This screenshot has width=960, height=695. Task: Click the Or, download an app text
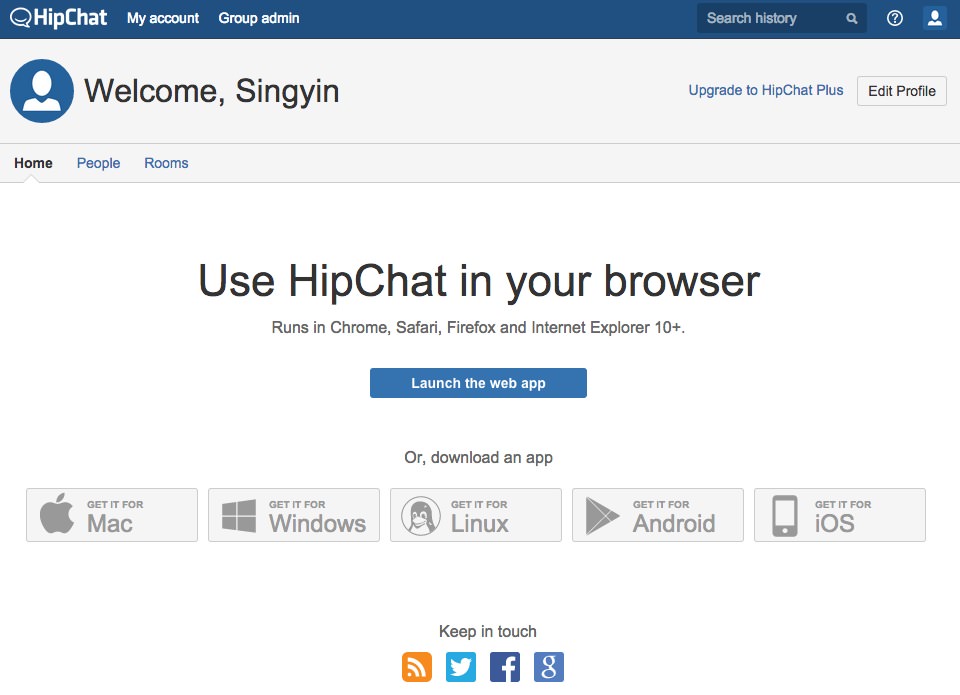pos(478,457)
